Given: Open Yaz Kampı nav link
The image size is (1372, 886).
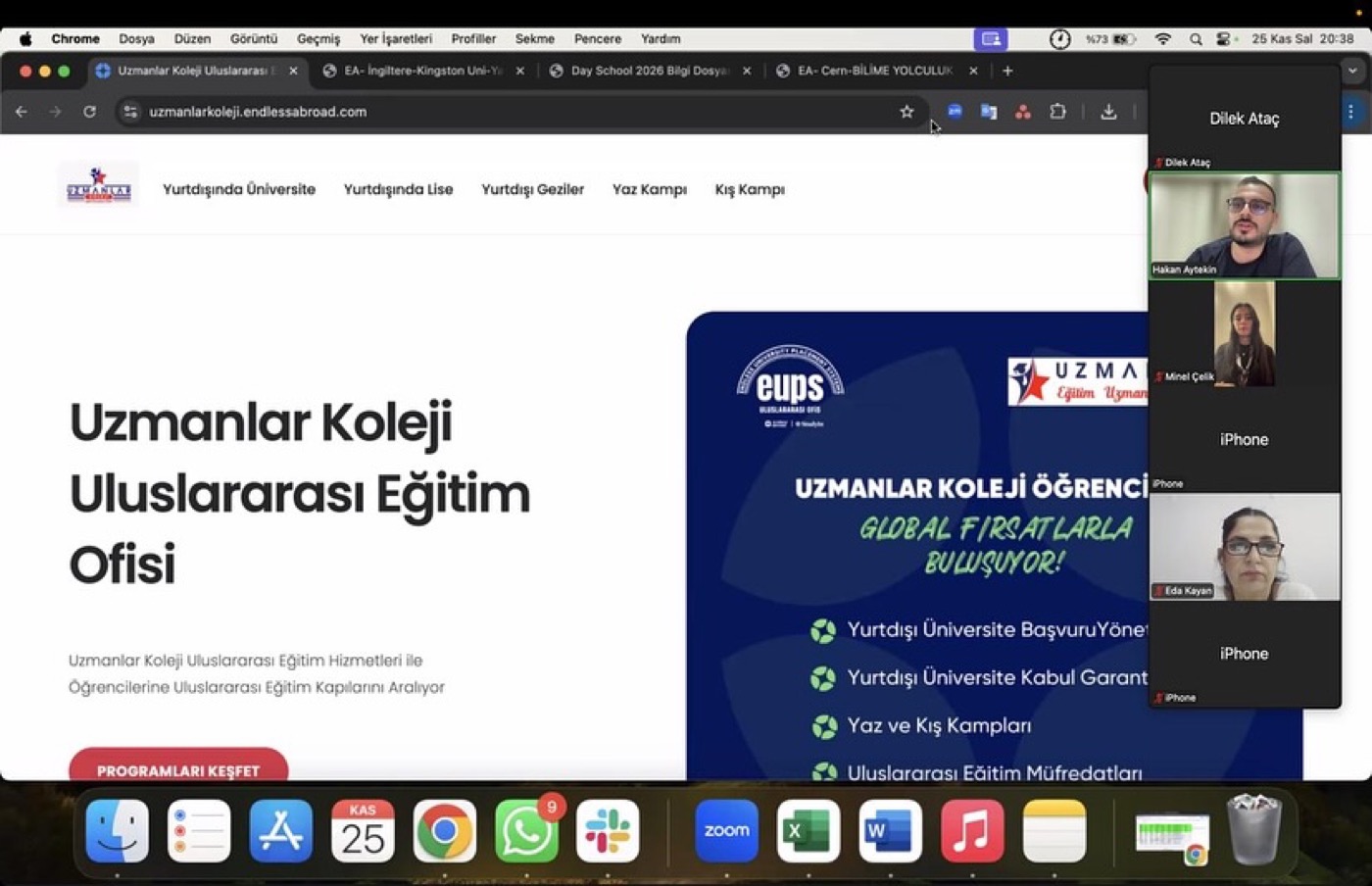Looking at the screenshot, I should [x=650, y=189].
